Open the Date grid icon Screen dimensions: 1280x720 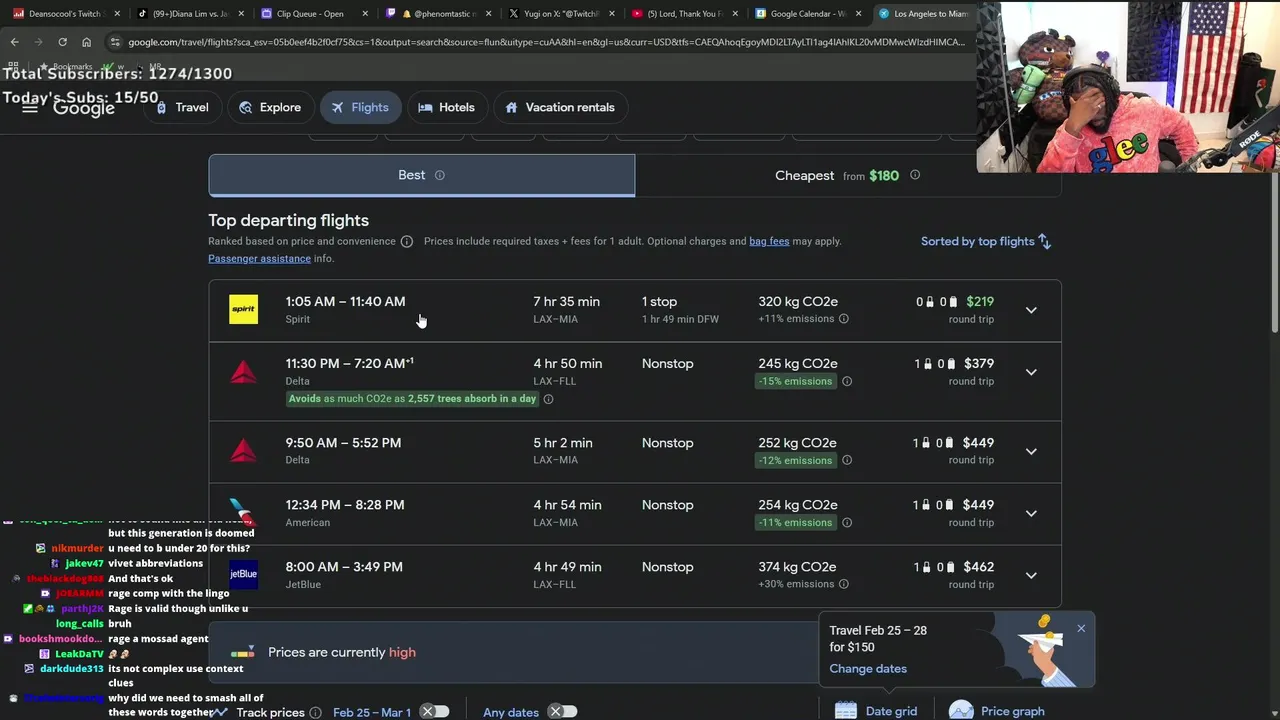click(x=846, y=710)
